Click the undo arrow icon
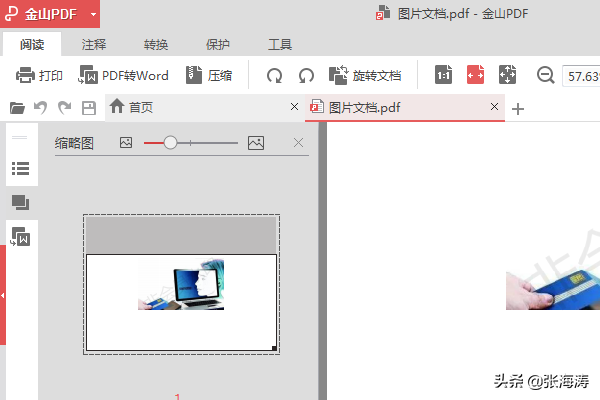The width and height of the screenshot is (600, 400). [x=41, y=108]
